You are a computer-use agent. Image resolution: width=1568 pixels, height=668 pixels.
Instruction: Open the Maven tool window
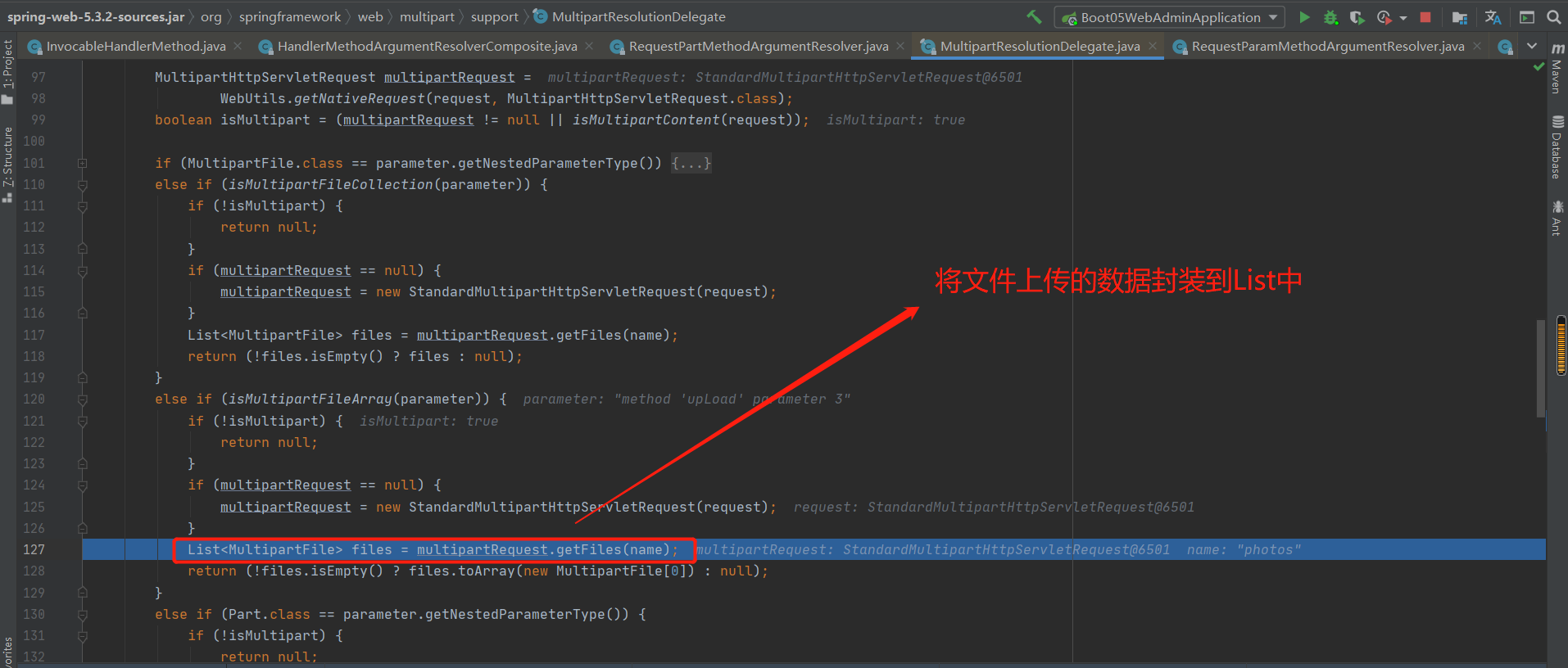click(x=1557, y=69)
